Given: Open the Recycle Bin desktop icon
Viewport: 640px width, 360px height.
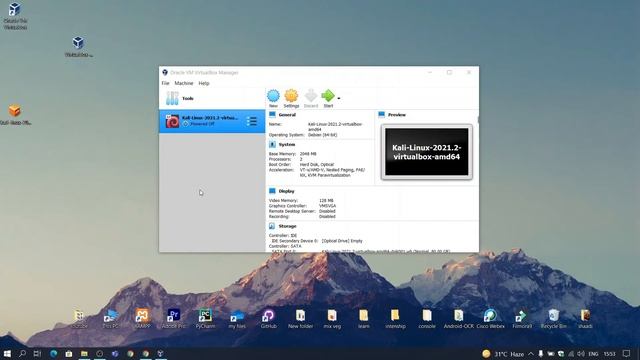Looking at the screenshot, I should click(553, 318).
